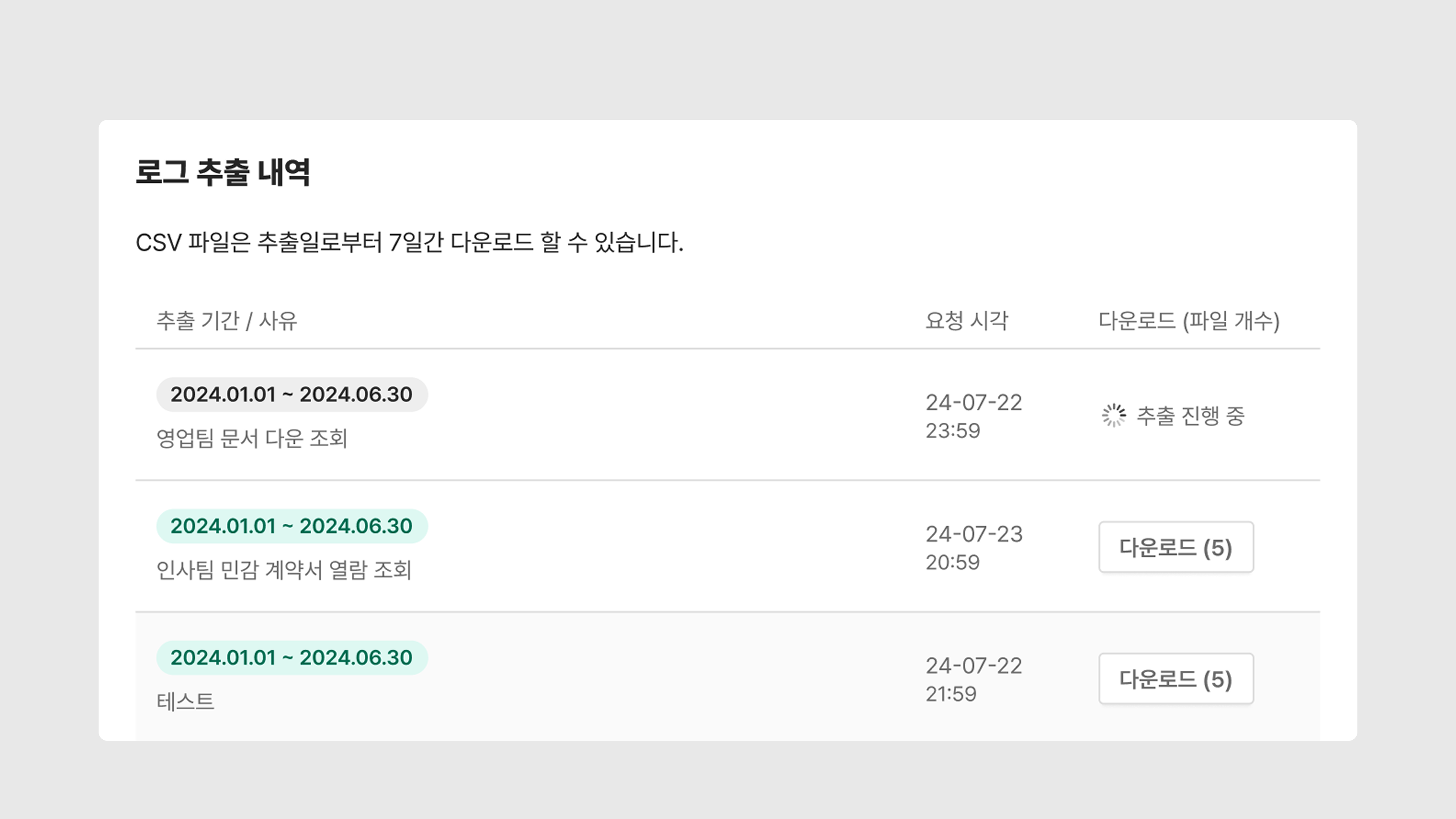Click the 24-07-22 date above 23:59

pos(974,402)
